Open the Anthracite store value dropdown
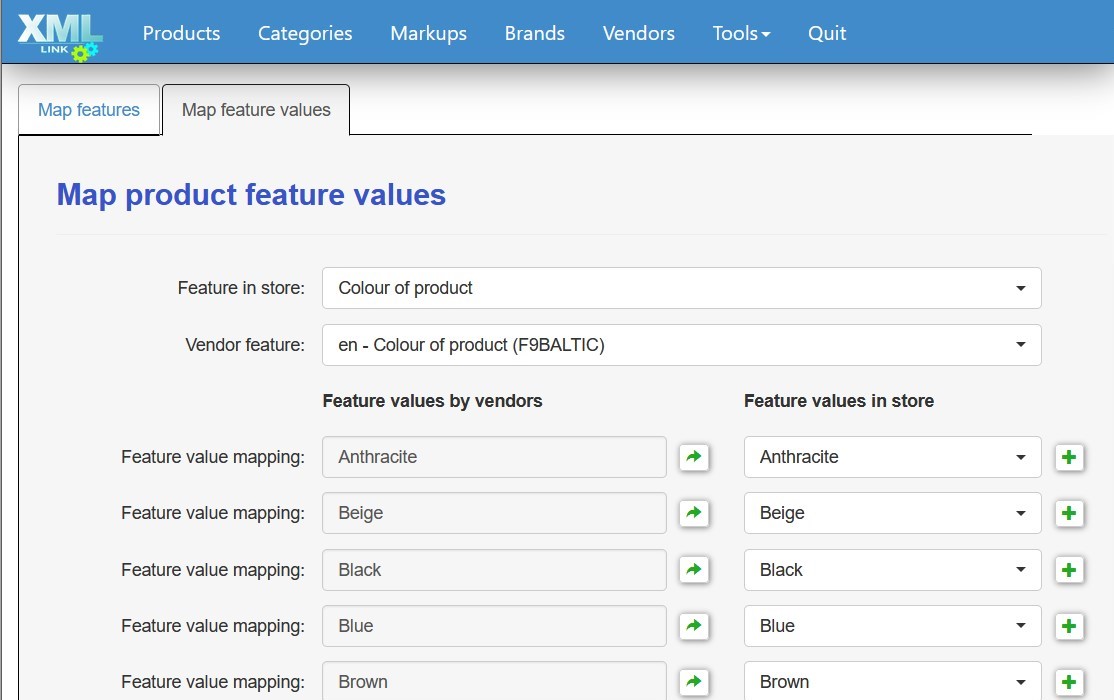 893,457
